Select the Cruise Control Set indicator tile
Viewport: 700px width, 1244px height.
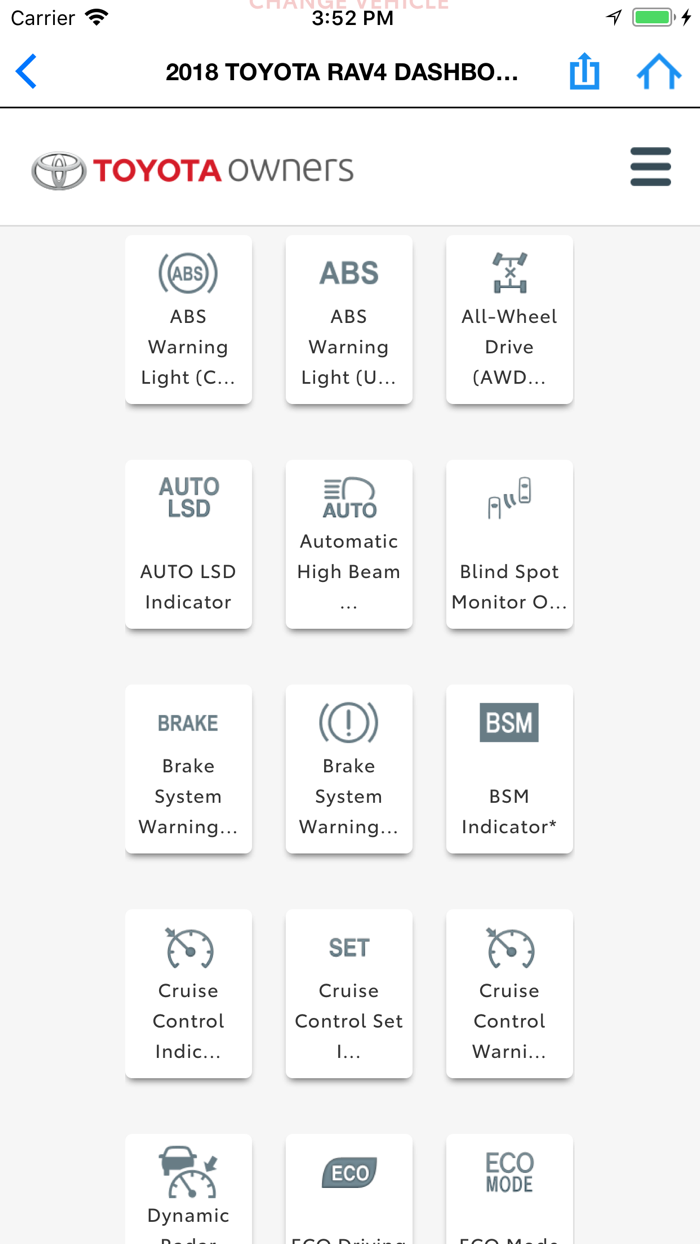click(x=348, y=994)
